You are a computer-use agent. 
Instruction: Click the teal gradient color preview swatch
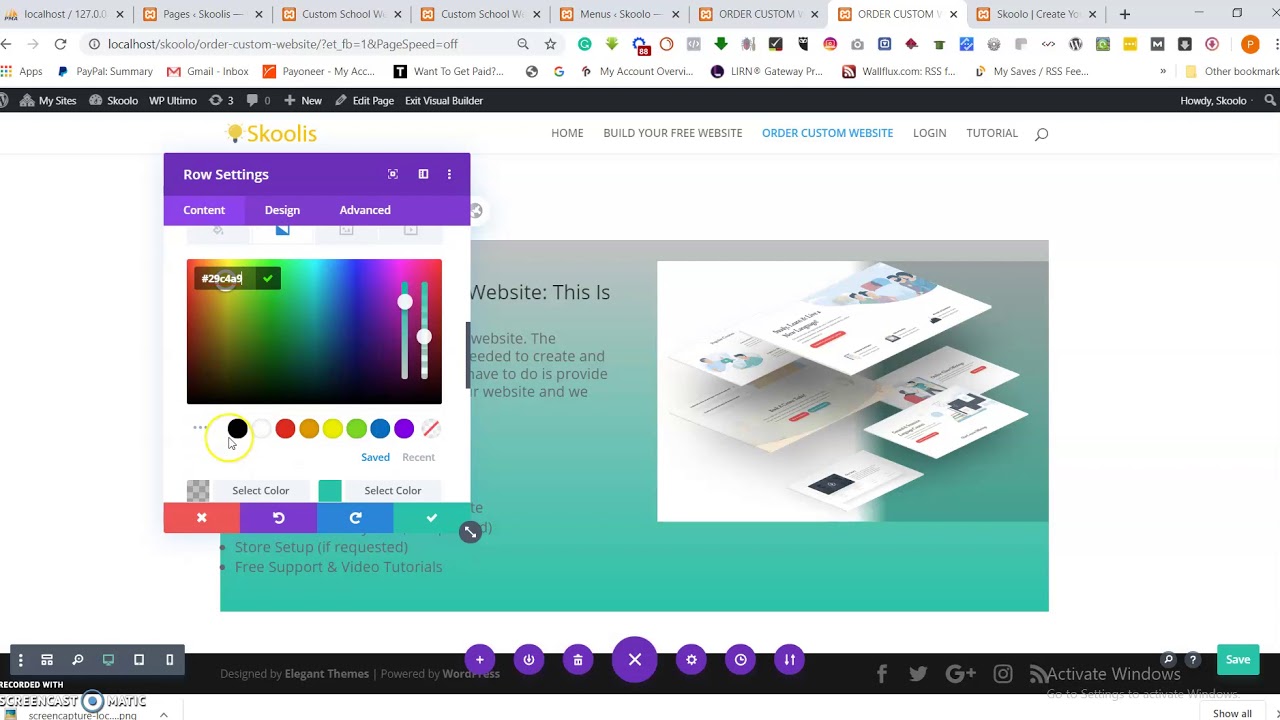tap(330, 491)
